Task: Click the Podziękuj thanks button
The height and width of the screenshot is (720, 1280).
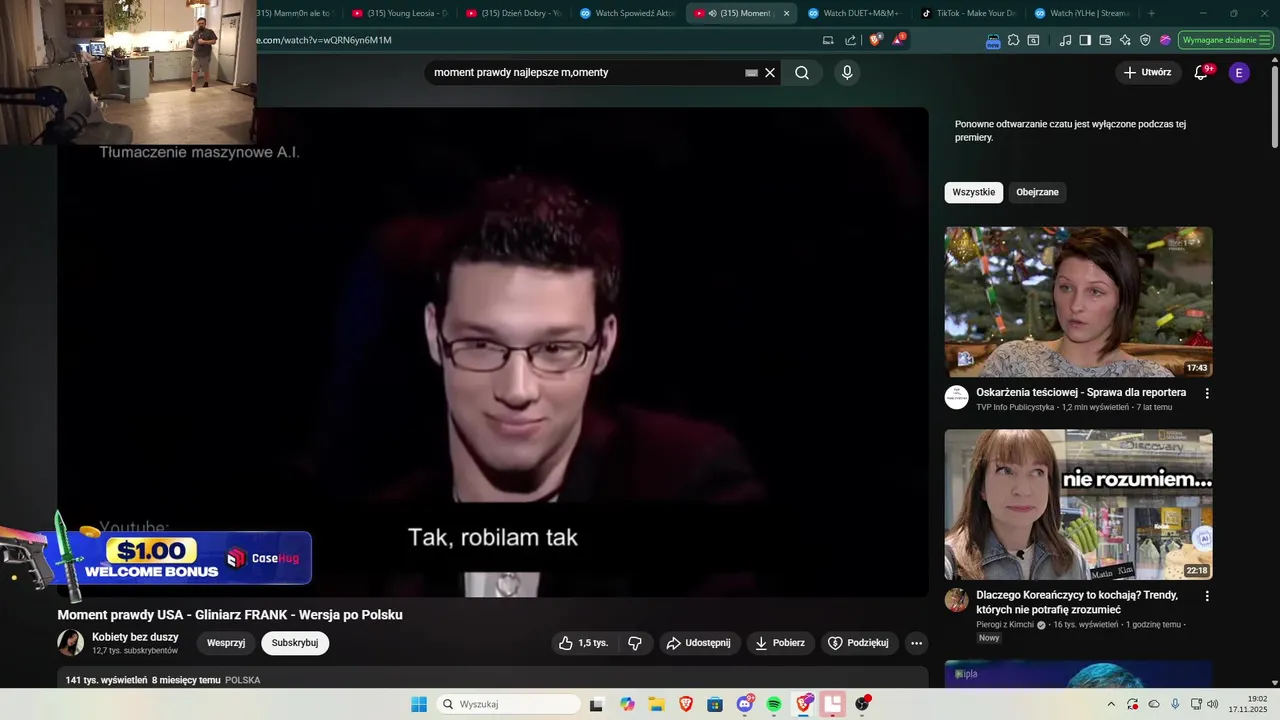Action: [x=858, y=643]
